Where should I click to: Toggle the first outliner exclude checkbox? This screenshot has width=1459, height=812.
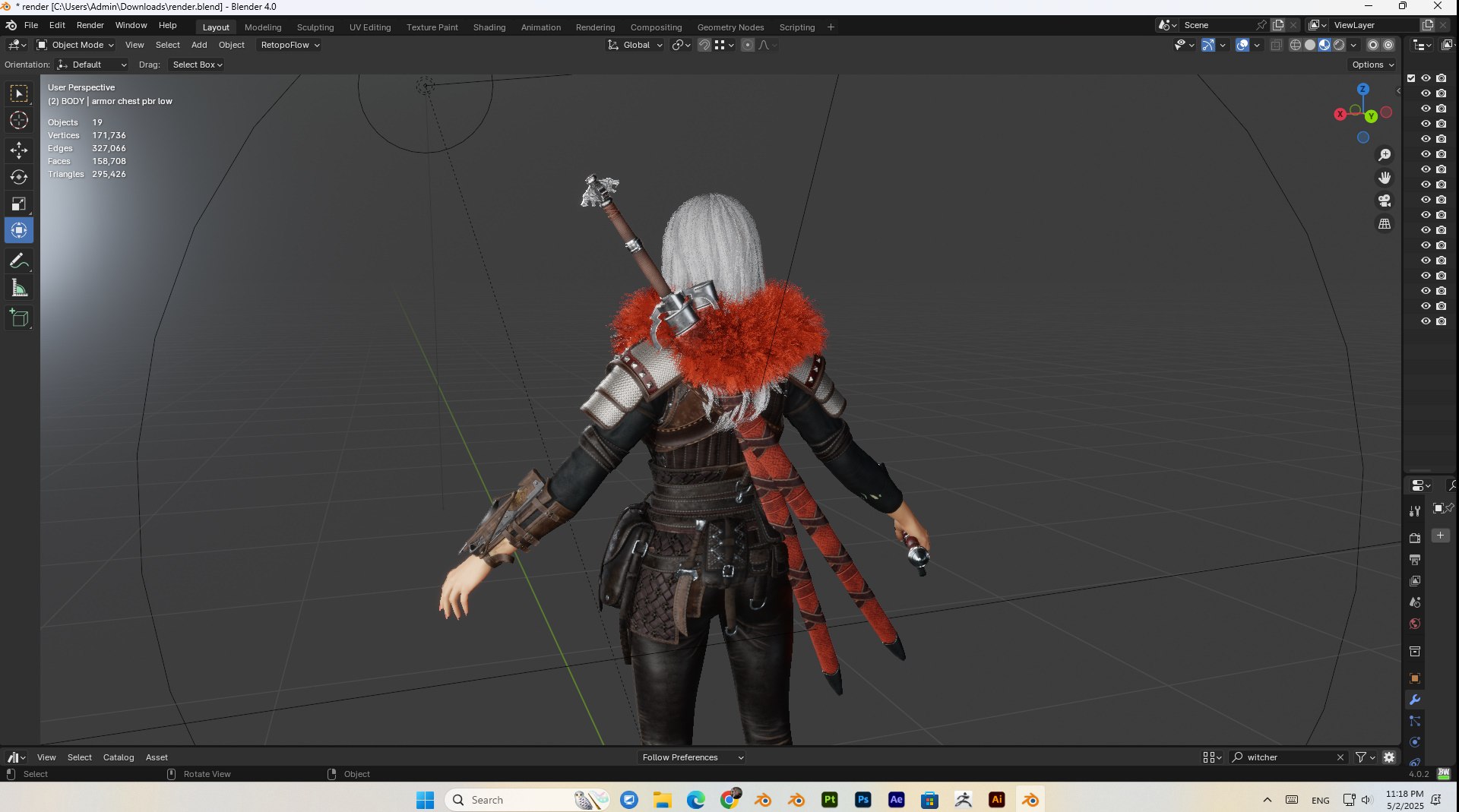click(x=1411, y=78)
